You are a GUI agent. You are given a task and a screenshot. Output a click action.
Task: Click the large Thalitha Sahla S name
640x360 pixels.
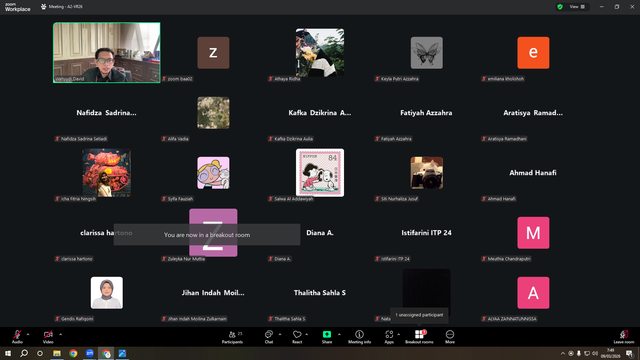click(x=320, y=293)
